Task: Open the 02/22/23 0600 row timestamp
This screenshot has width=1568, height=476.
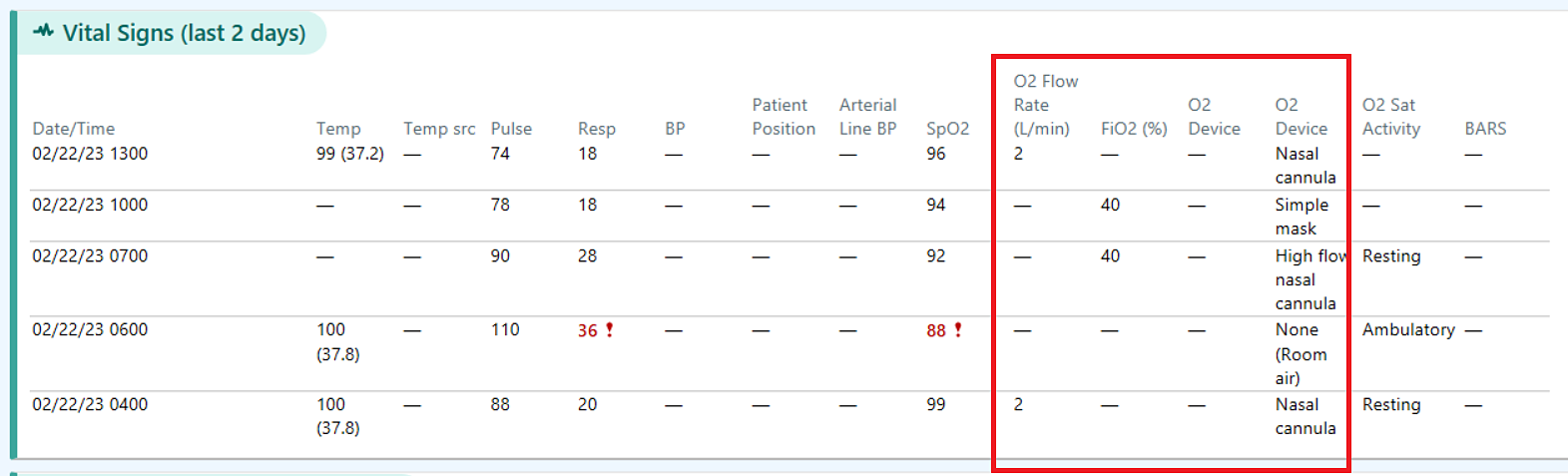Action: tap(90, 329)
